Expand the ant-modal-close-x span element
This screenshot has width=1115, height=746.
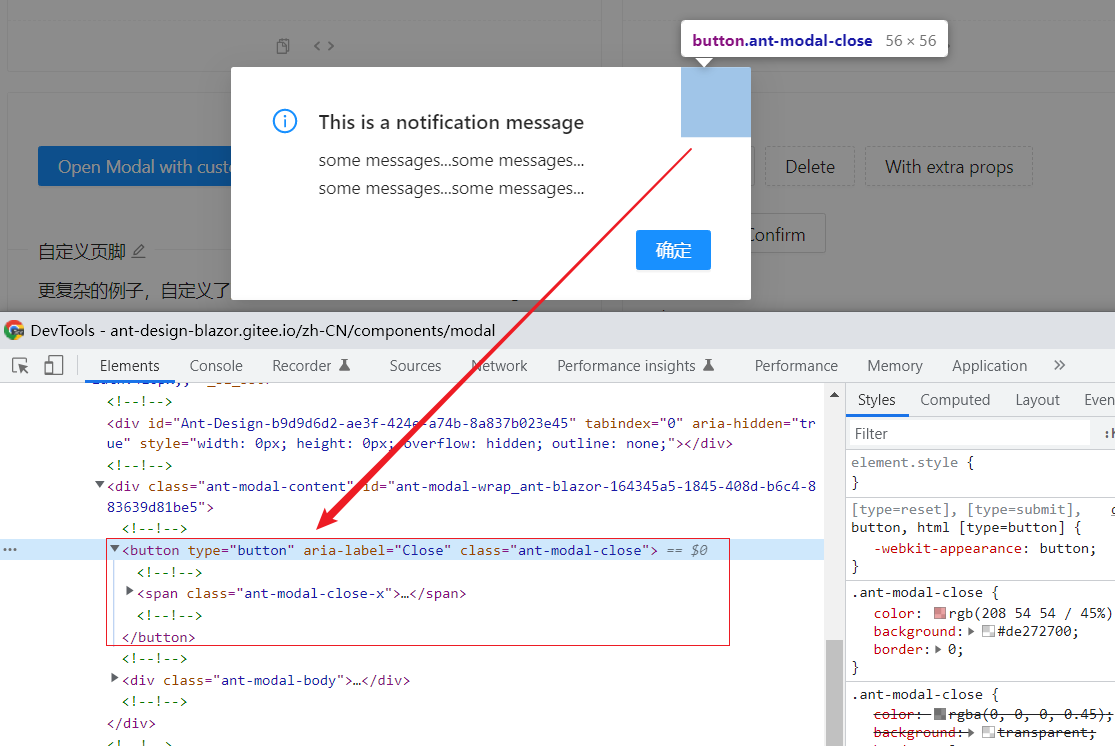coord(128,594)
